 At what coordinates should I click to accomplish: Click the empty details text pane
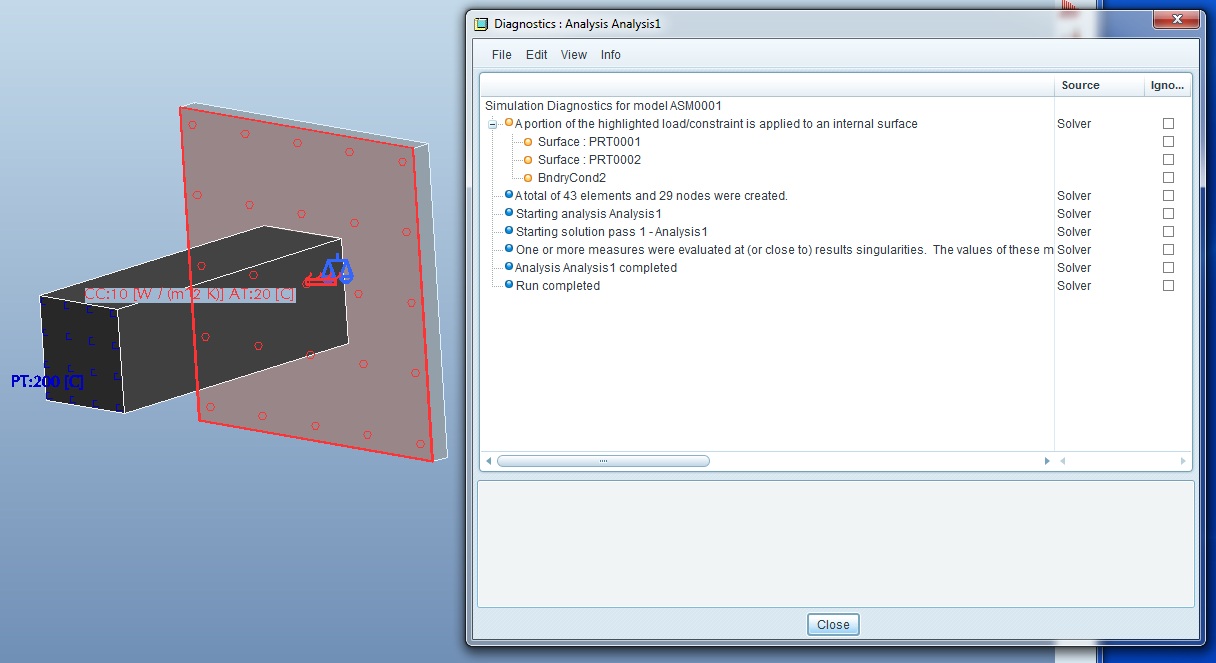point(835,544)
